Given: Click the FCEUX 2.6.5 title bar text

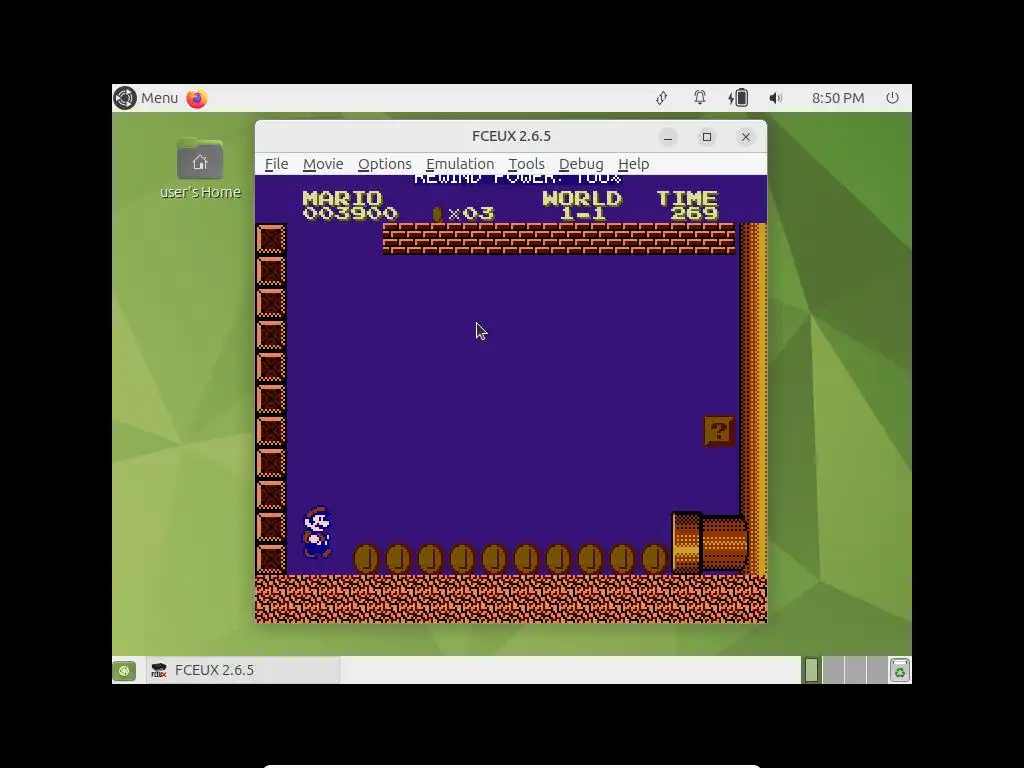Looking at the screenshot, I should coord(511,136).
